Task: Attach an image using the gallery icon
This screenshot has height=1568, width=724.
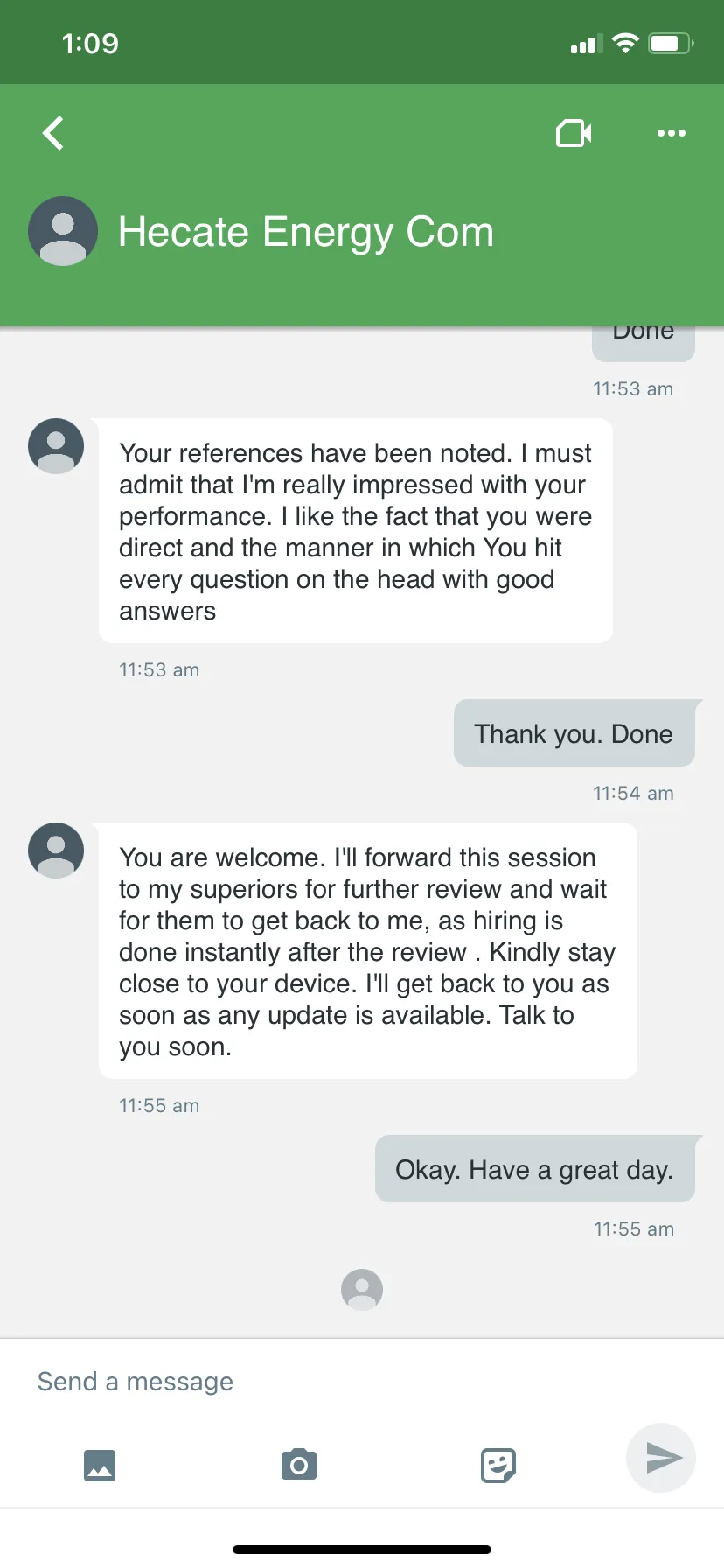Action: click(x=100, y=1465)
